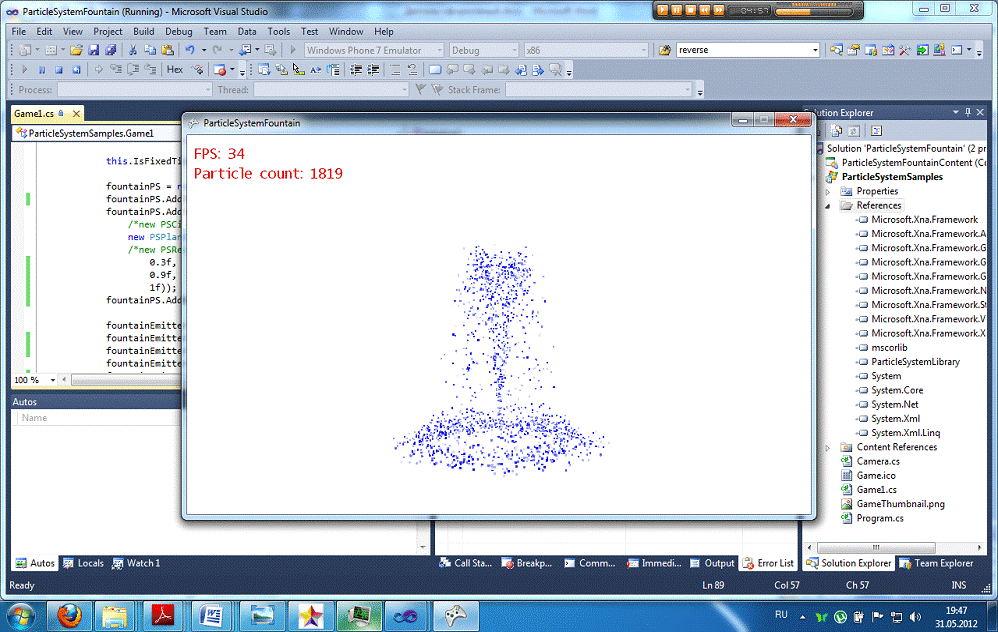Open the 'reverse' find combo box dropdown
Screen dimensions: 998x632
[x=815, y=50]
